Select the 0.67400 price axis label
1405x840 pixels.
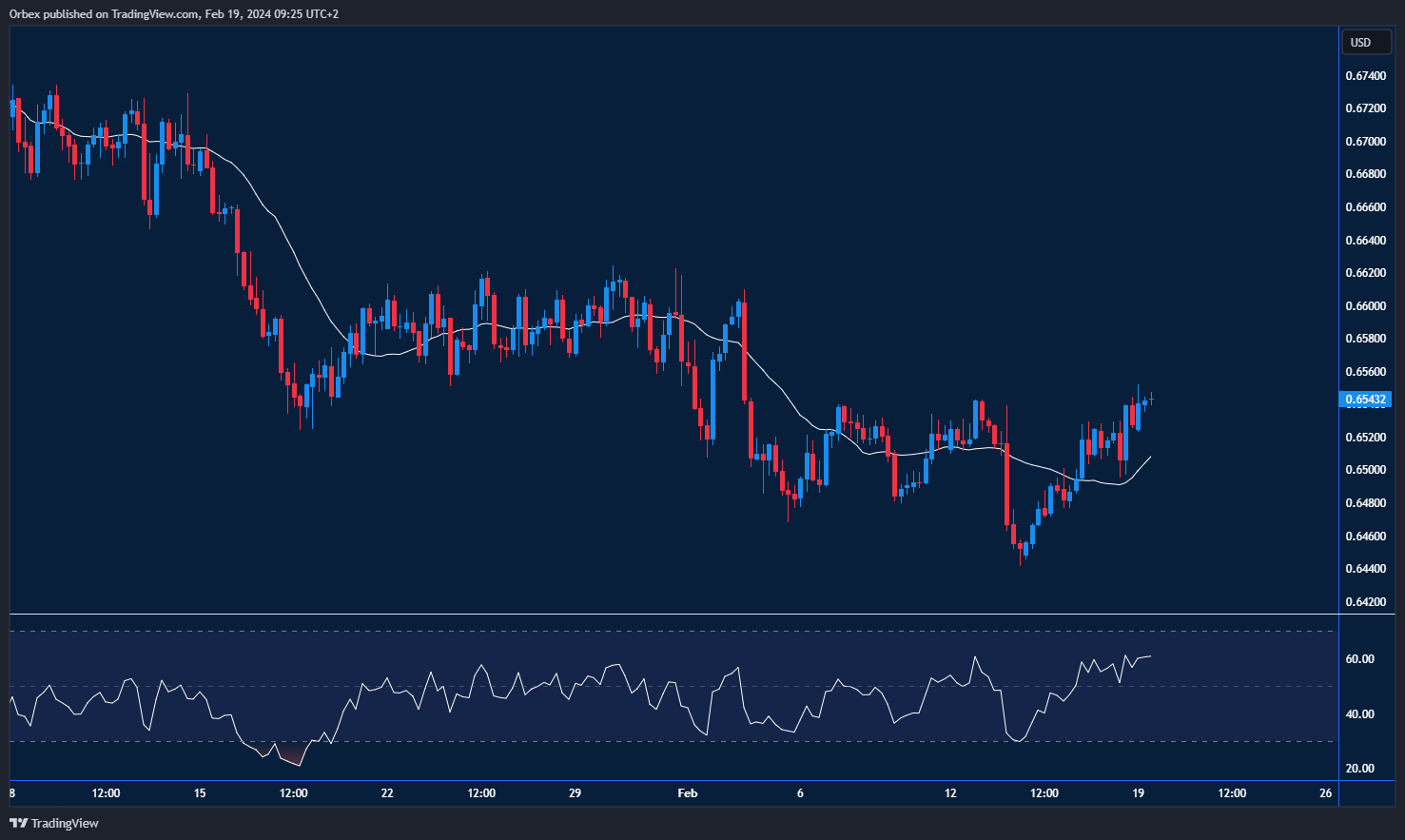(1365, 75)
